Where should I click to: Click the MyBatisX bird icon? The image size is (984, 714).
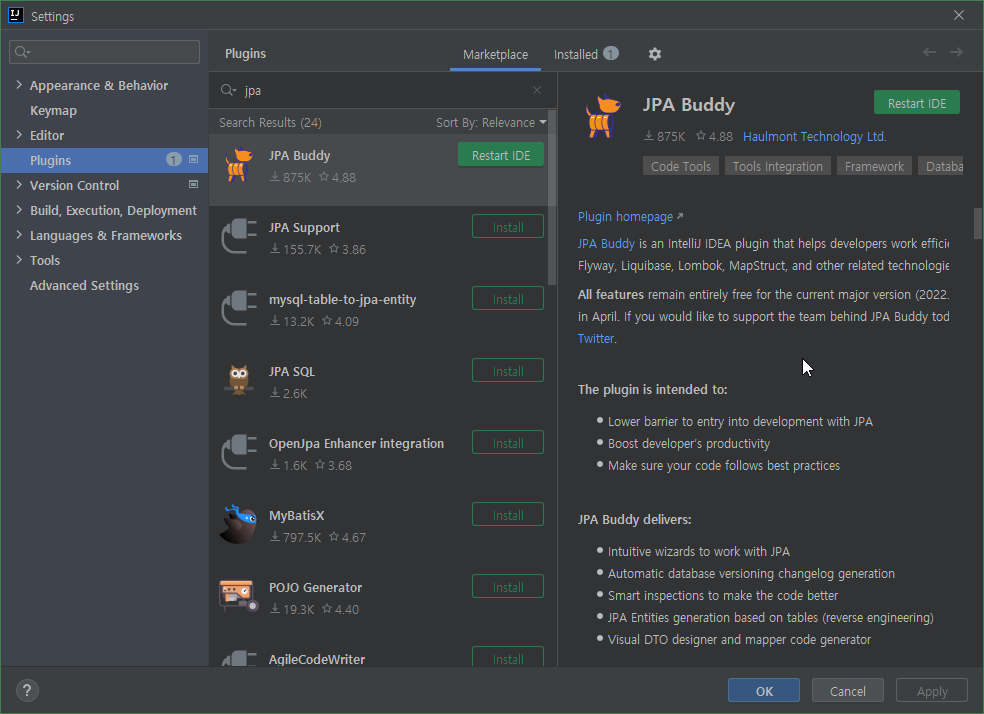(x=238, y=526)
